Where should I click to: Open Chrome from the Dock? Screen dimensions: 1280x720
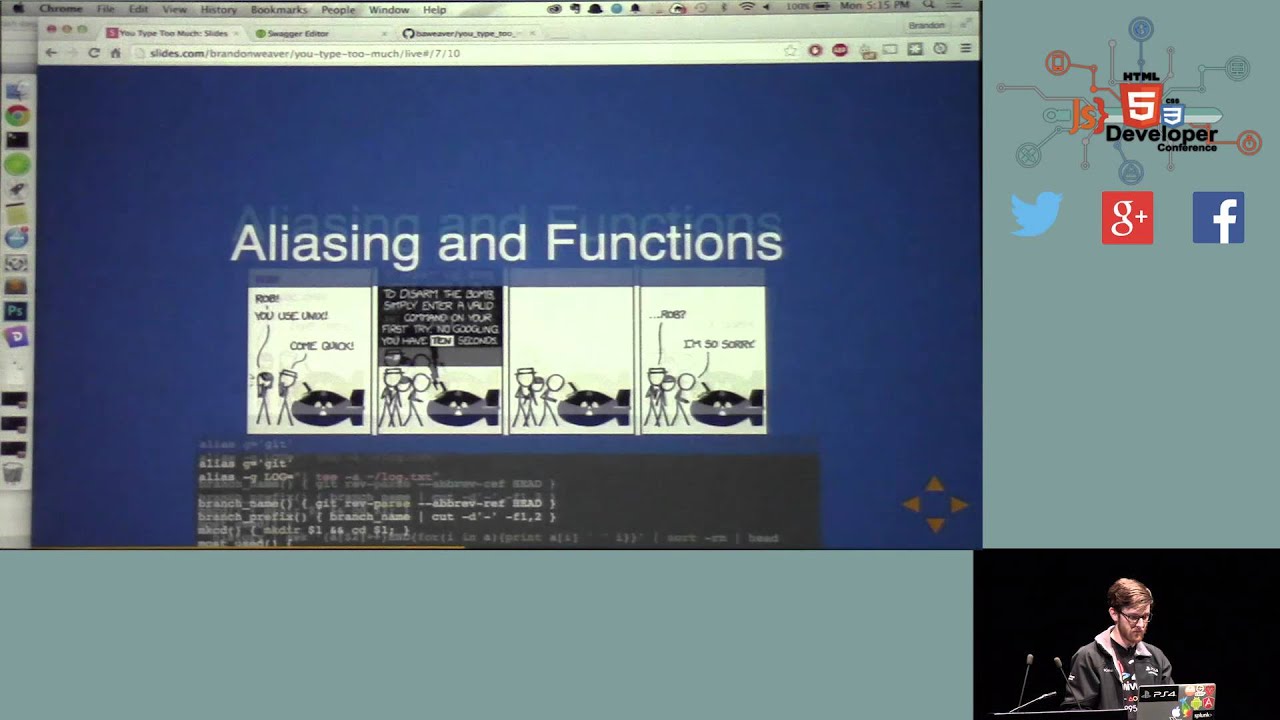17,116
